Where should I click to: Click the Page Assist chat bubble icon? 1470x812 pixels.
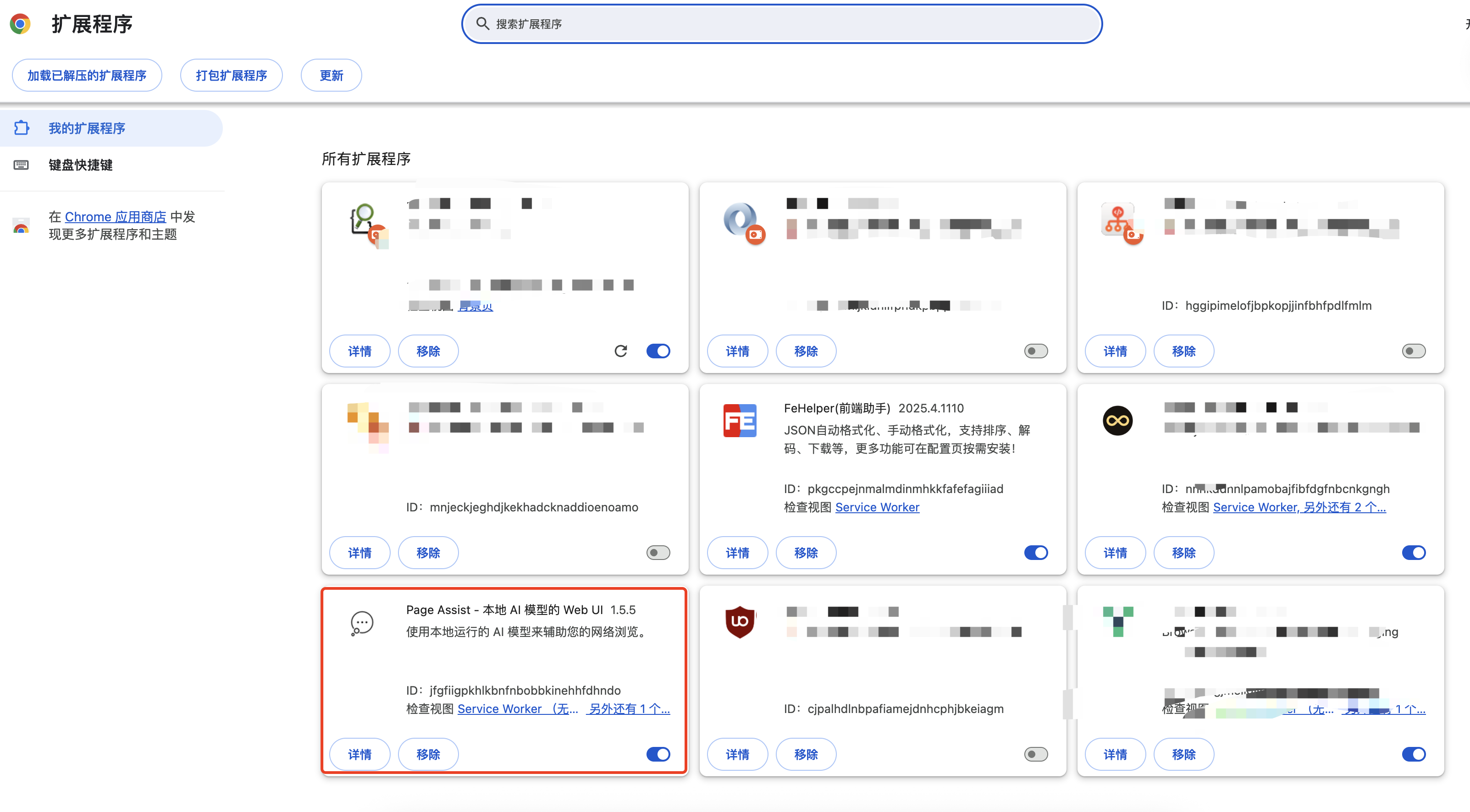[x=361, y=623]
